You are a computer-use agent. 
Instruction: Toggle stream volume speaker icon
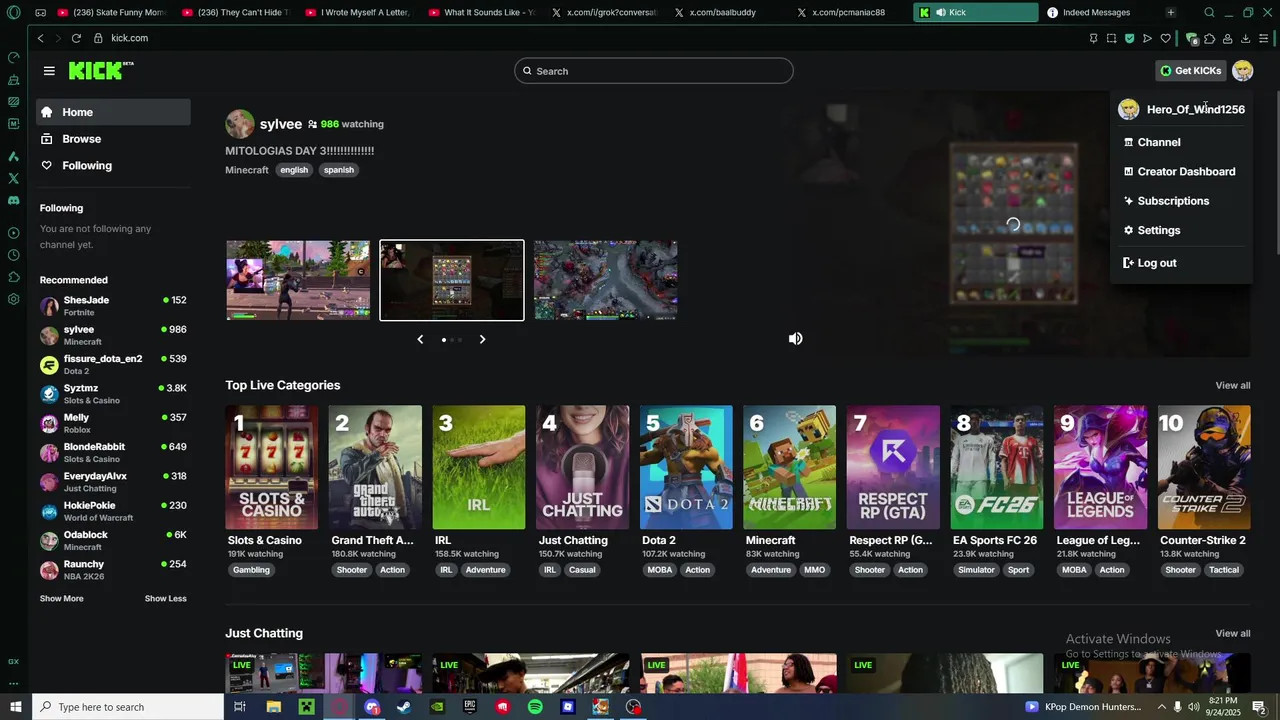[x=795, y=339]
